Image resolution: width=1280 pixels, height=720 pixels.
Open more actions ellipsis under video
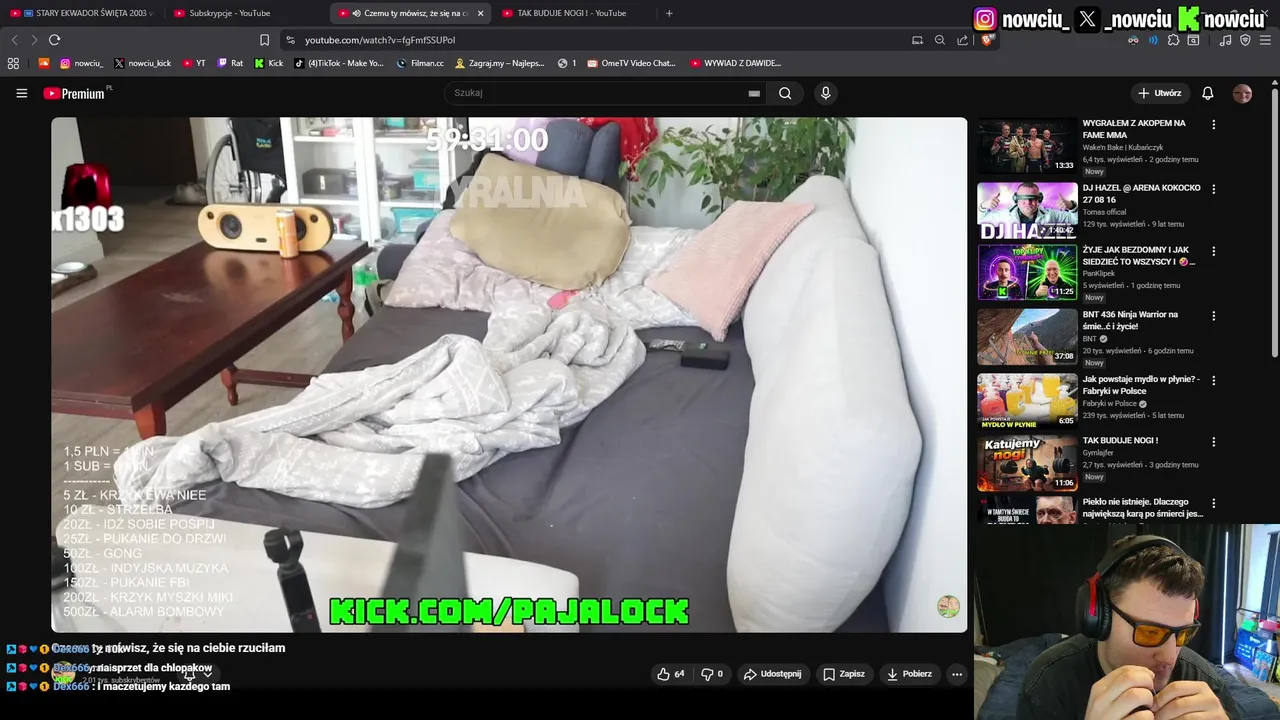(957, 674)
